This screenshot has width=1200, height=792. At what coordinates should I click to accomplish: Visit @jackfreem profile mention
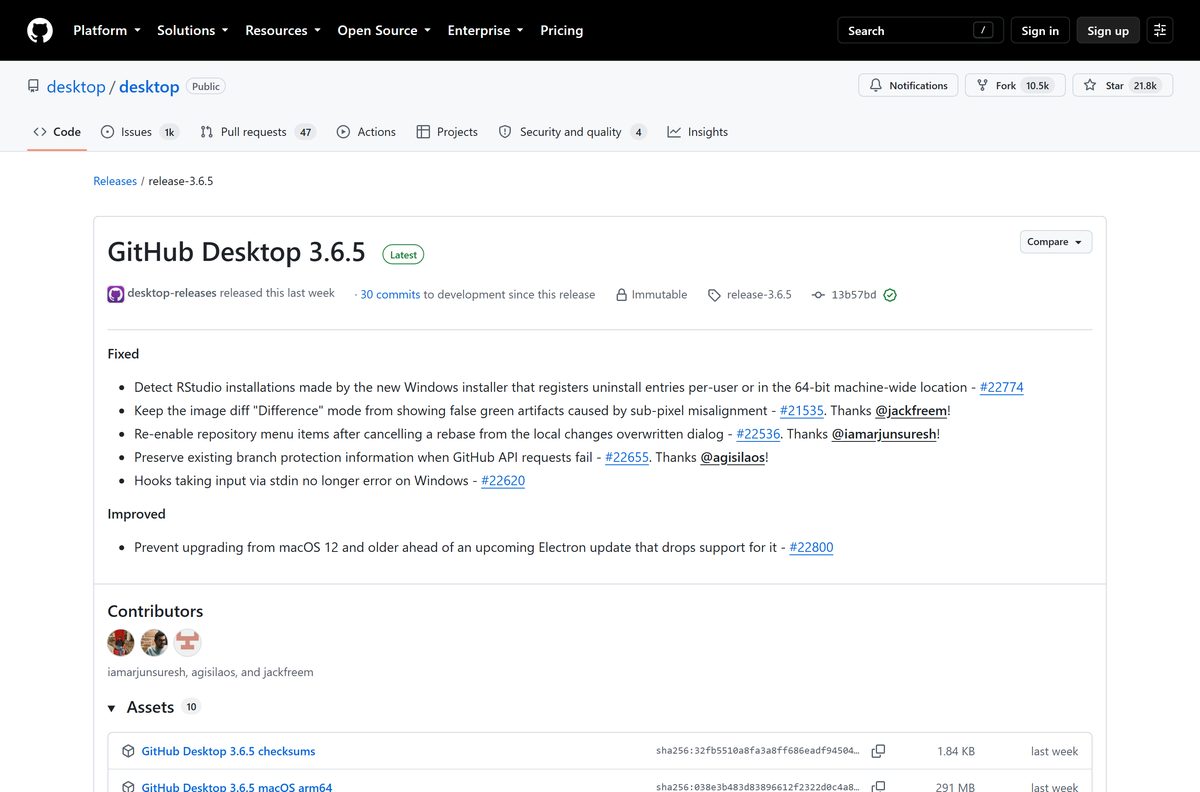911,410
